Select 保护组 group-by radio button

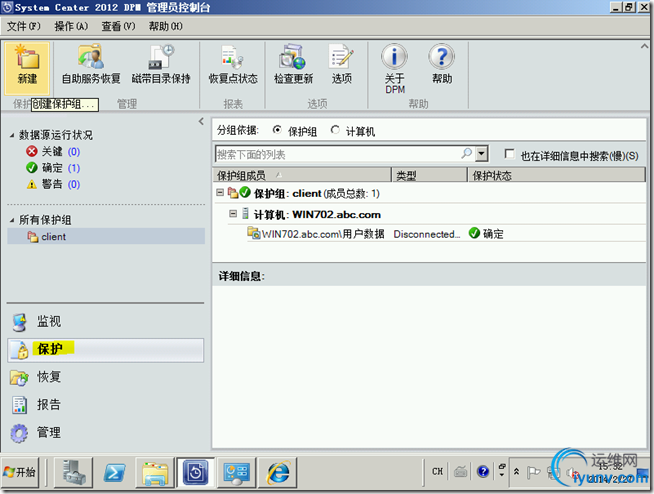click(x=277, y=130)
